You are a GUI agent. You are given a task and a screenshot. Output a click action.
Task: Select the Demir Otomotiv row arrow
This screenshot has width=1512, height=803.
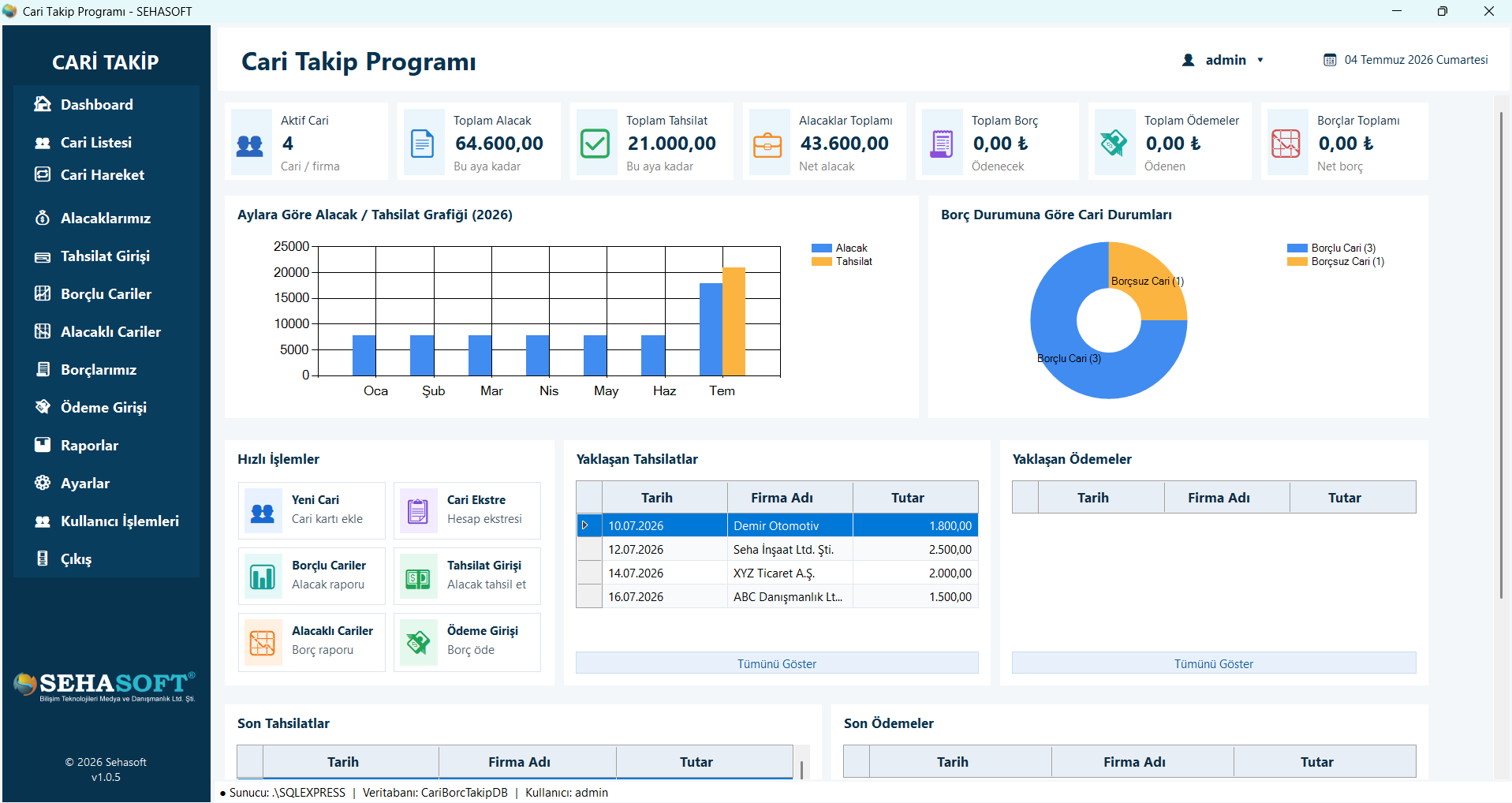(585, 525)
